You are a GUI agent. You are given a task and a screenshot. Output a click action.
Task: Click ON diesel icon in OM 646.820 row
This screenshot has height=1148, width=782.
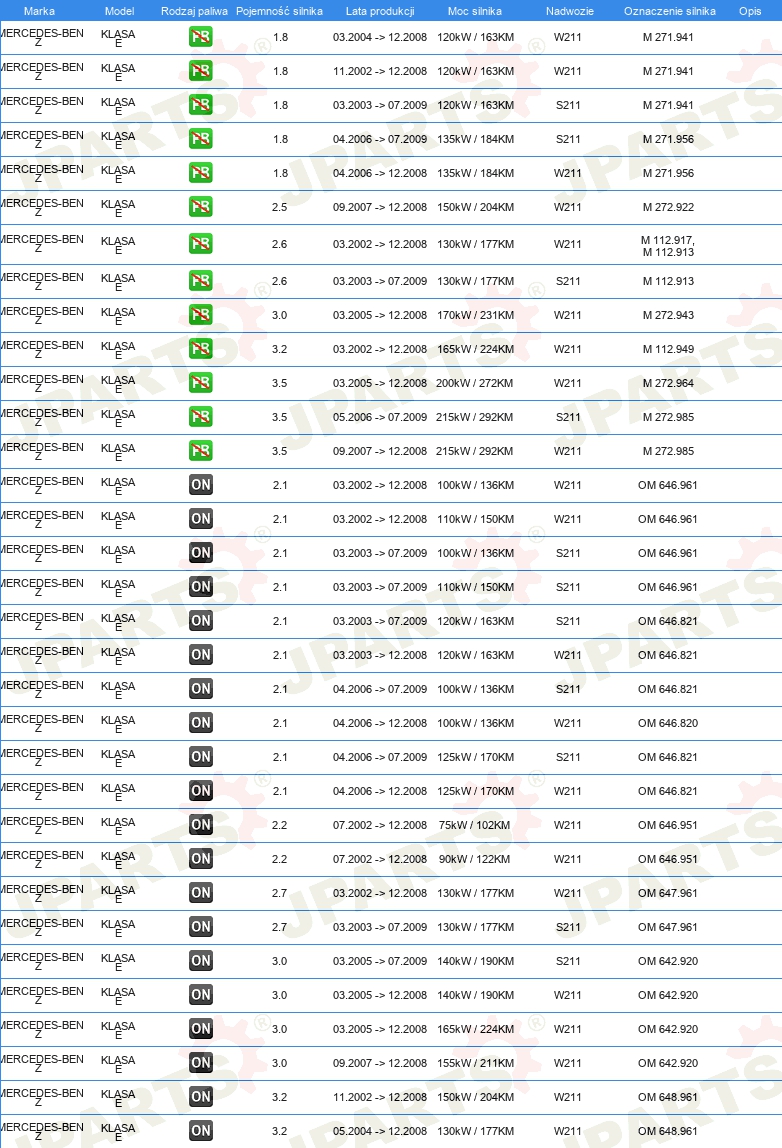point(201,723)
